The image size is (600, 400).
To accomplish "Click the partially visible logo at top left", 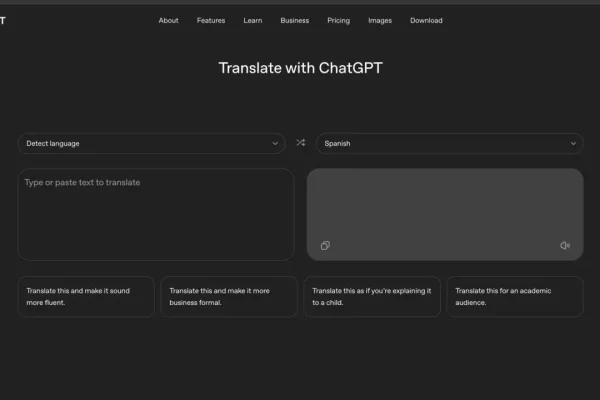I will tap(3, 20).
